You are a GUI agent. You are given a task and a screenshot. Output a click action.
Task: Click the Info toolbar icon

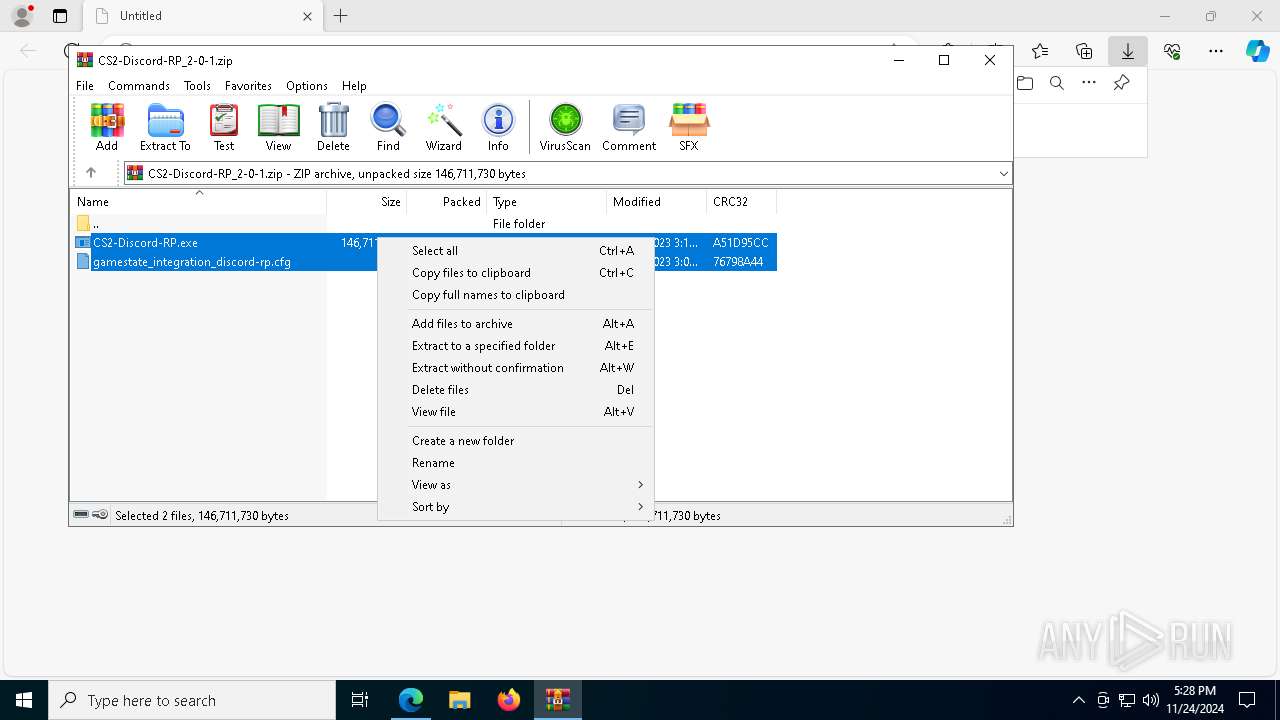coord(498,127)
